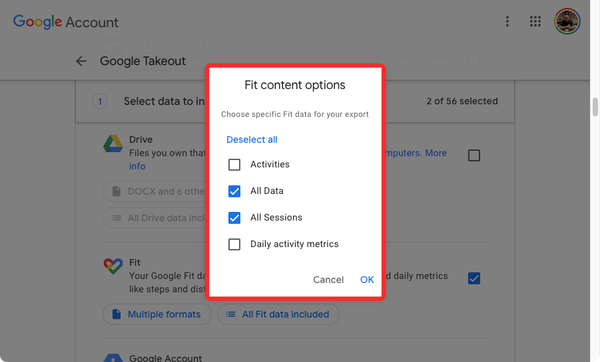Tick the Drive export checkbox

(474, 155)
